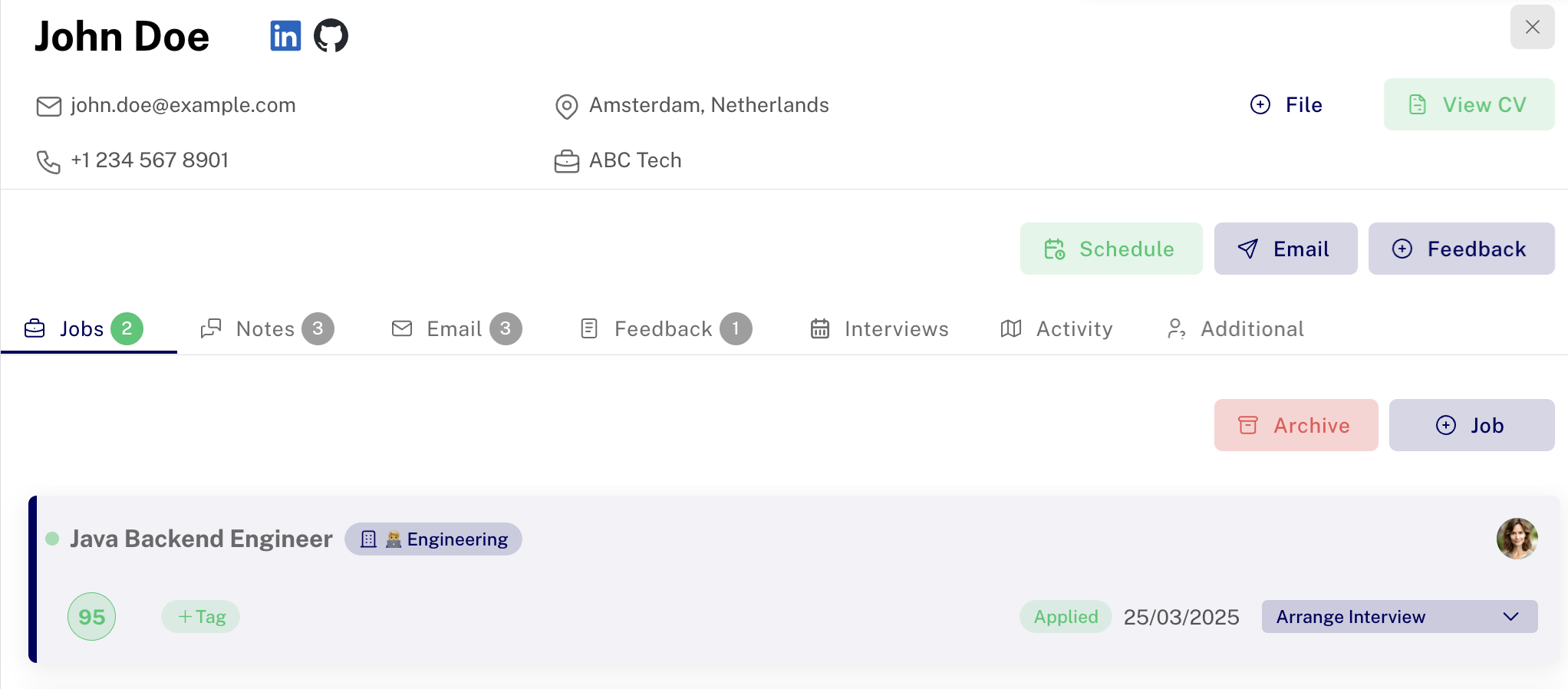The width and height of the screenshot is (1568, 689).
Task: Open John Doe's GitHub profile icon
Action: [x=331, y=36]
